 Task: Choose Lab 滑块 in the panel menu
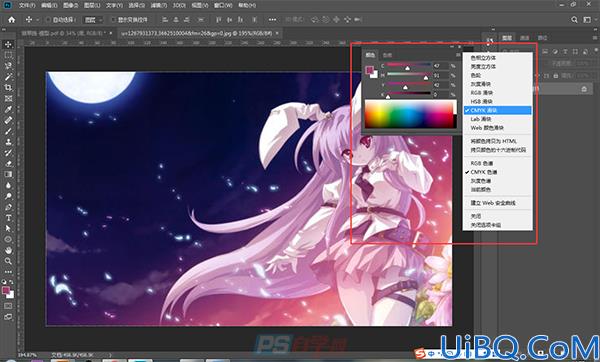[497, 119]
